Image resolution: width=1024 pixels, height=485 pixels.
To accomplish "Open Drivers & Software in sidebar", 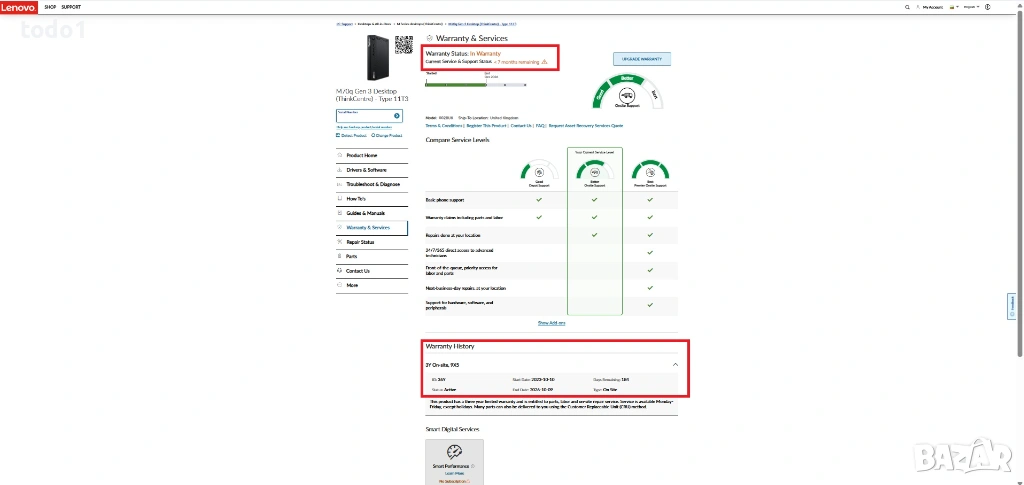I will click(x=367, y=170).
